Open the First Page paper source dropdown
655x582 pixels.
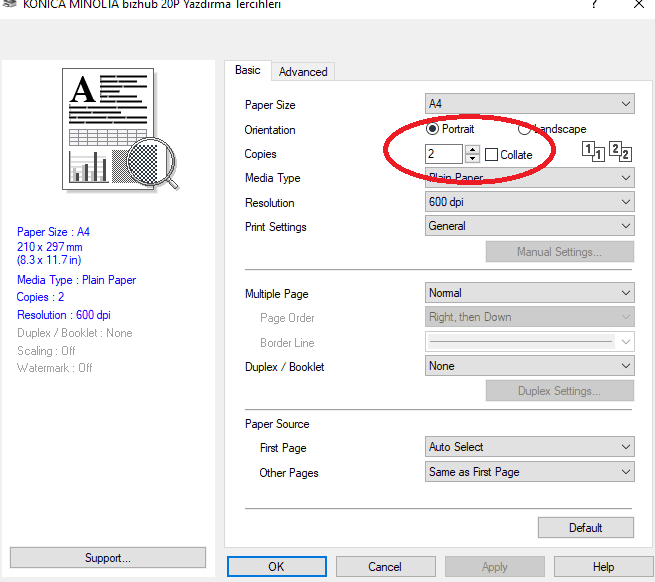point(529,447)
